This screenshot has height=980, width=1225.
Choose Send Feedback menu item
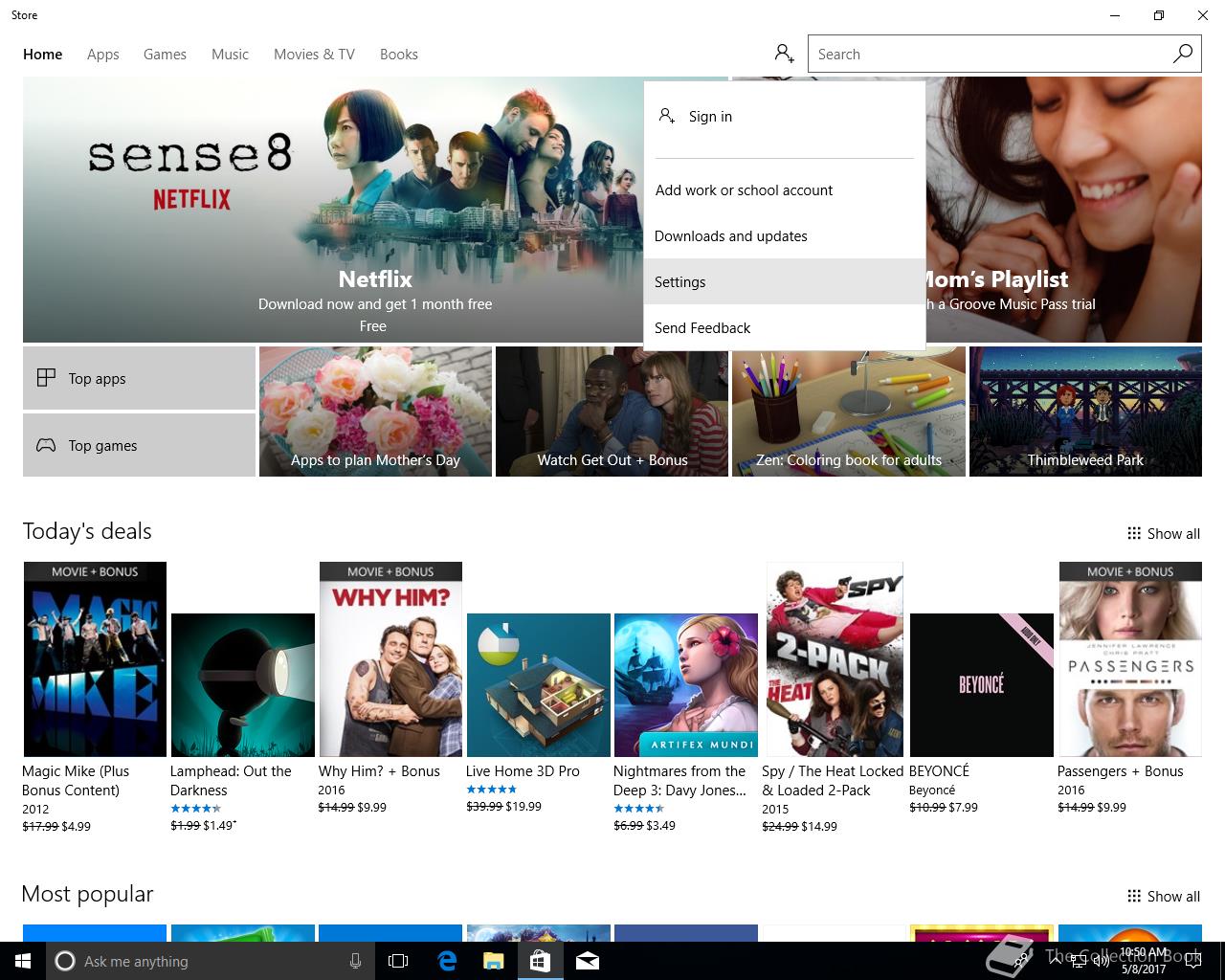785,327
